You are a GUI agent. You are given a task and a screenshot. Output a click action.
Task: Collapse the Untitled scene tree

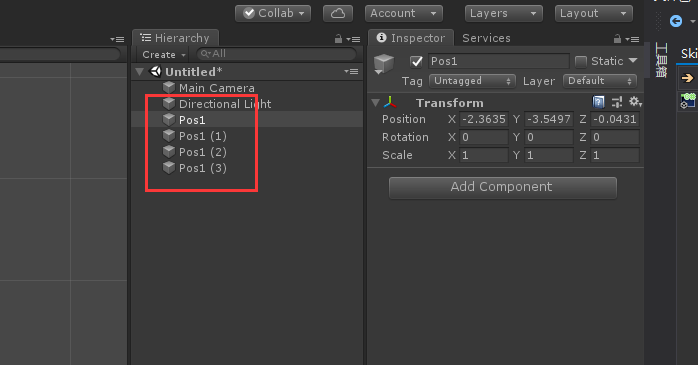click(139, 72)
